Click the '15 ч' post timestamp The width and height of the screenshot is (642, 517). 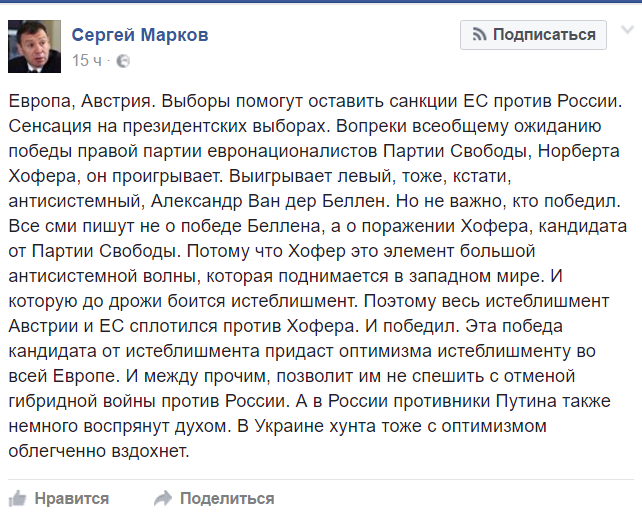(x=87, y=61)
